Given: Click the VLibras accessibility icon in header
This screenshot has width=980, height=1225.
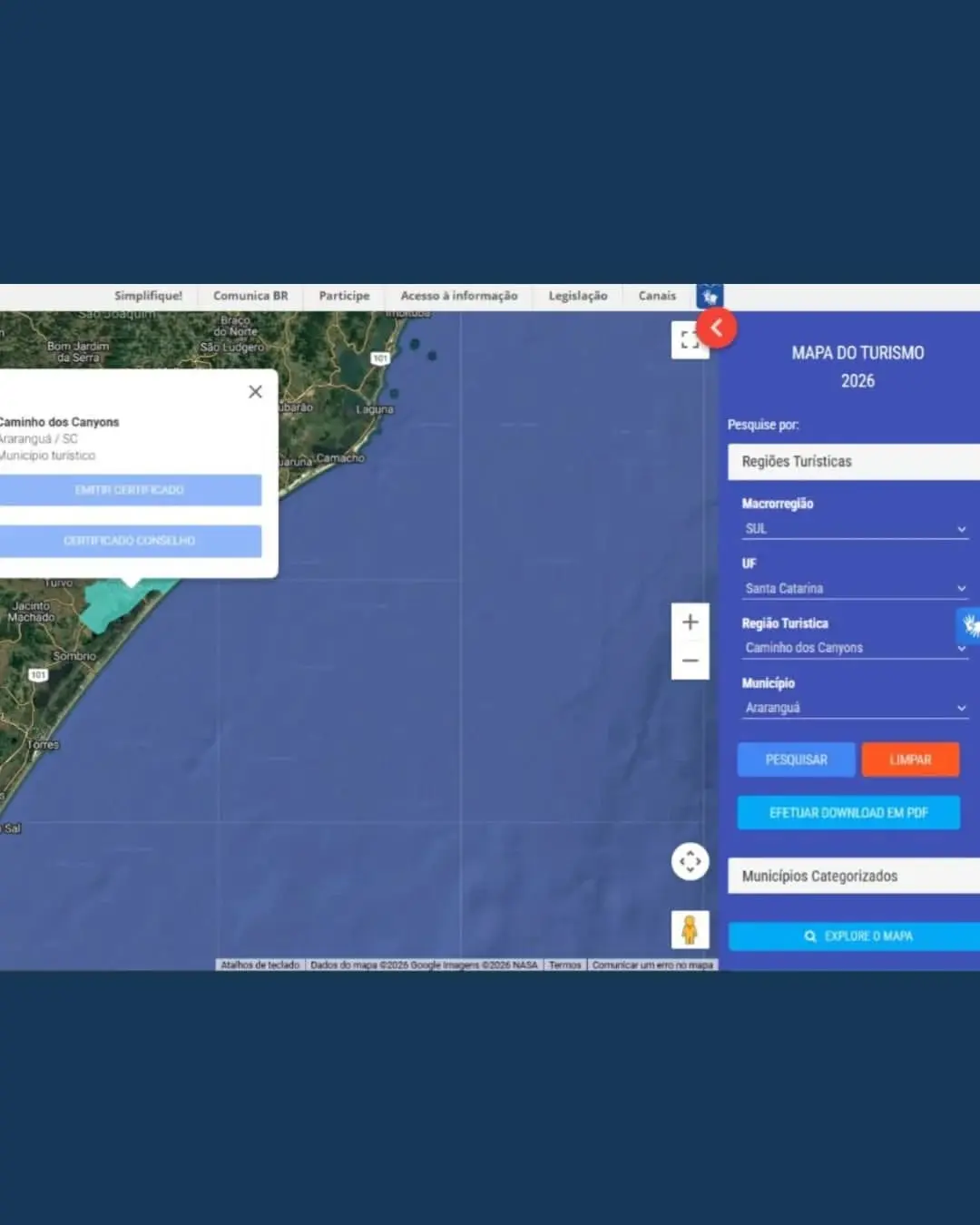Looking at the screenshot, I should (710, 297).
